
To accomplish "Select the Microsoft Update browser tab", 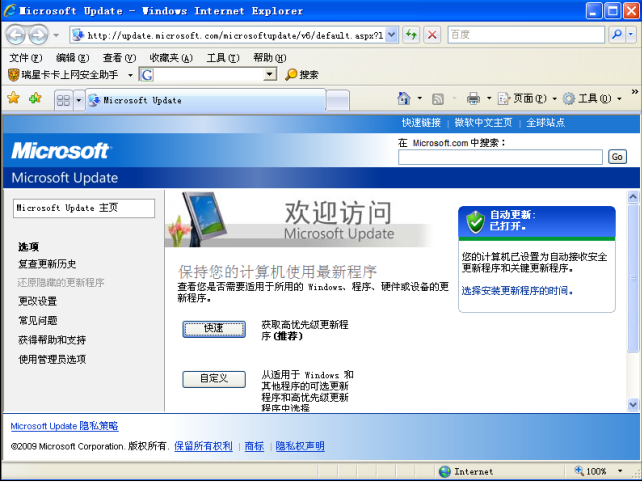I will pos(206,100).
